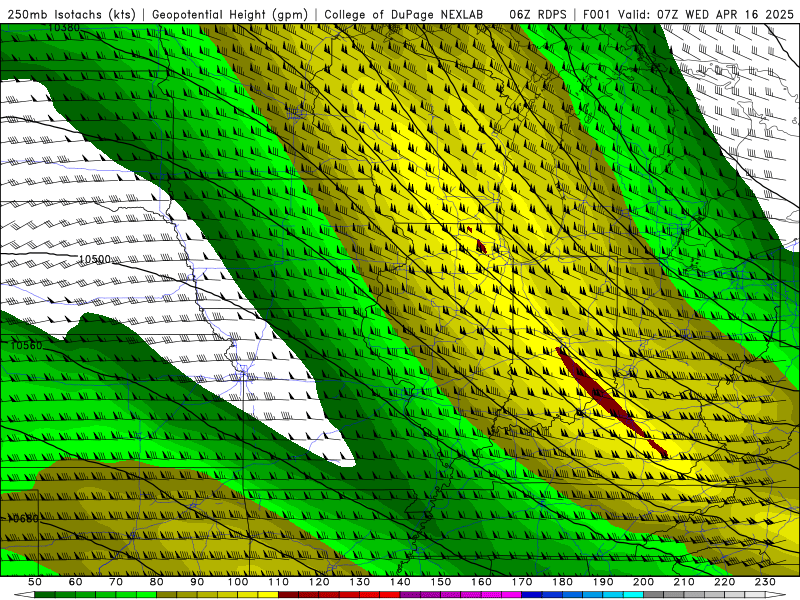
Task: Click the "06Z RDPS" model run label
Action: pyautogui.click(x=538, y=15)
